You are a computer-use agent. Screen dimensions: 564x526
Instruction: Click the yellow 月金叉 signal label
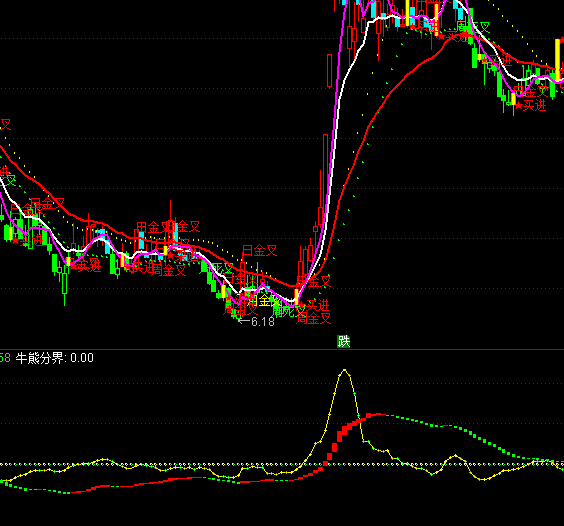[x=264, y=300]
